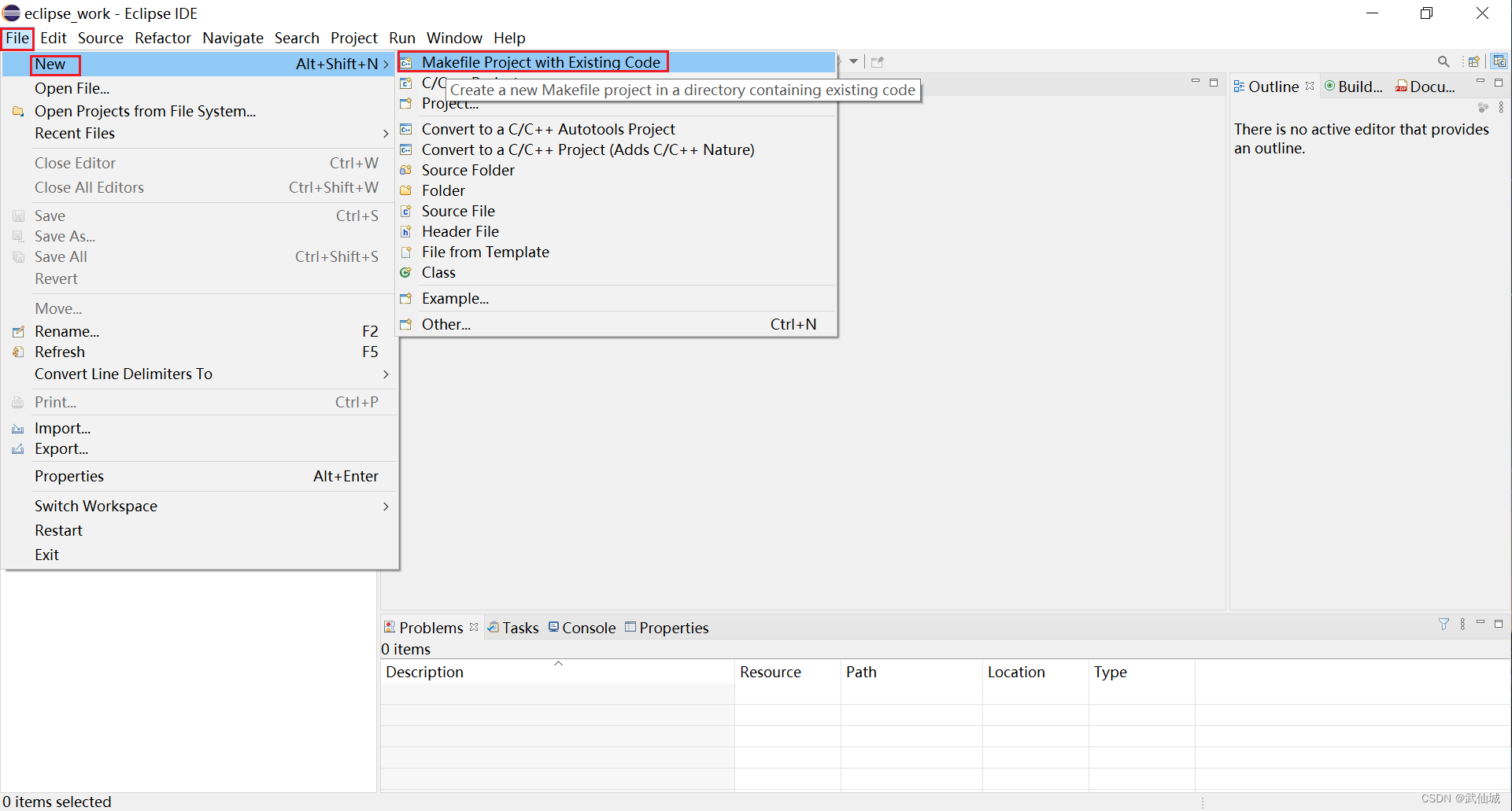This screenshot has height=811, width=1512.
Task: Select the C/C++ perspective icon
Action: [1499, 61]
